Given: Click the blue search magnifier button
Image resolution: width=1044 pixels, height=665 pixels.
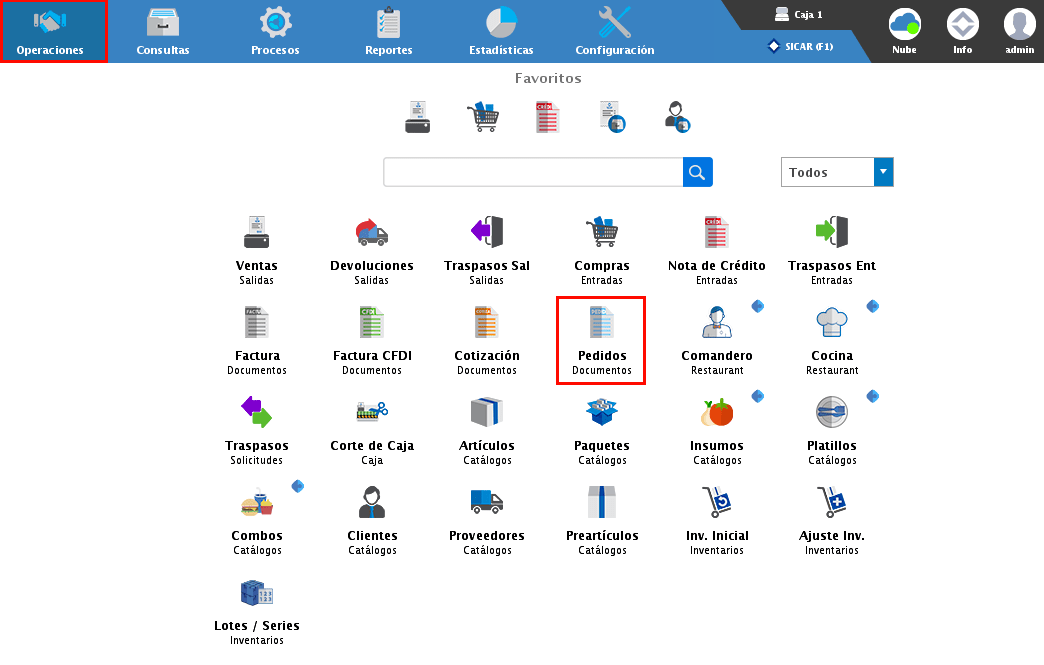Looking at the screenshot, I should tap(698, 172).
